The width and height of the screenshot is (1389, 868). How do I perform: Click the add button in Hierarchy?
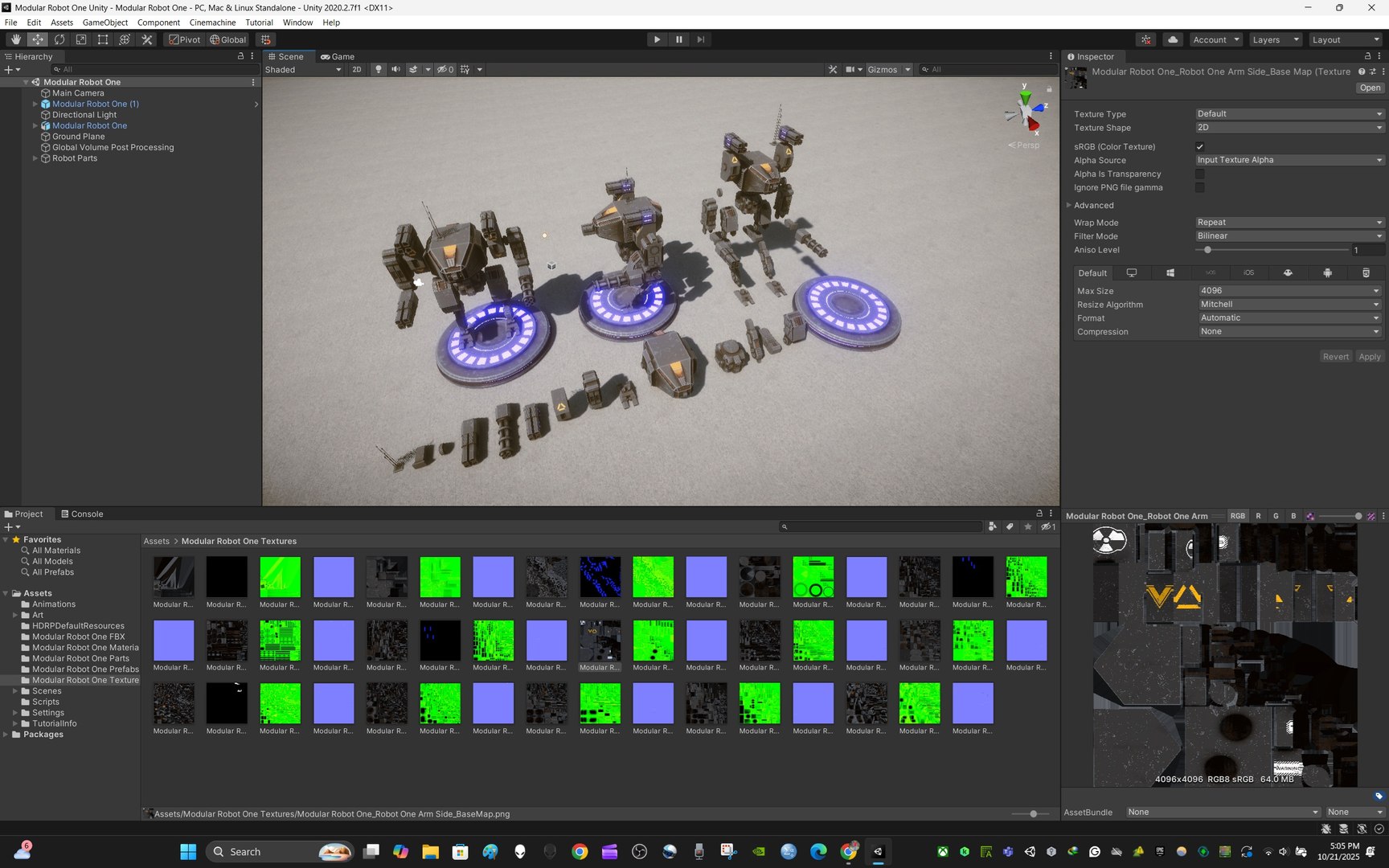pyautogui.click(x=12, y=70)
